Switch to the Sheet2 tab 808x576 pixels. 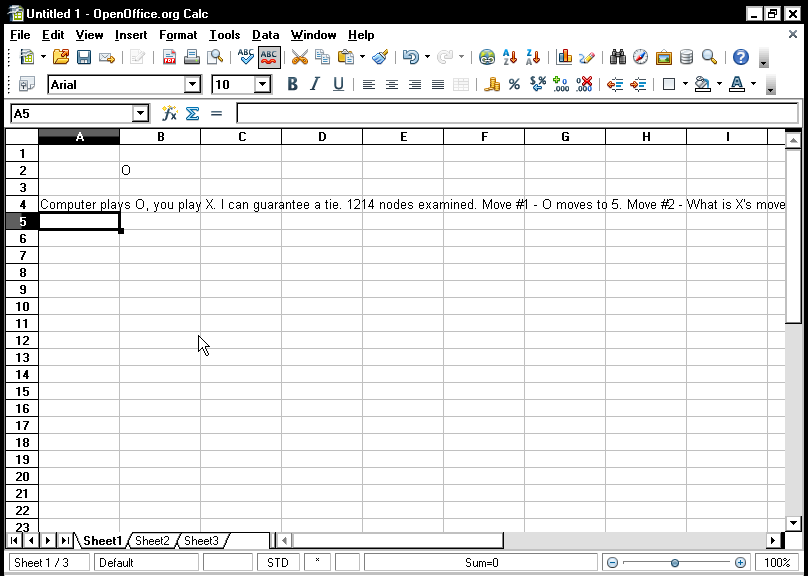(x=152, y=541)
